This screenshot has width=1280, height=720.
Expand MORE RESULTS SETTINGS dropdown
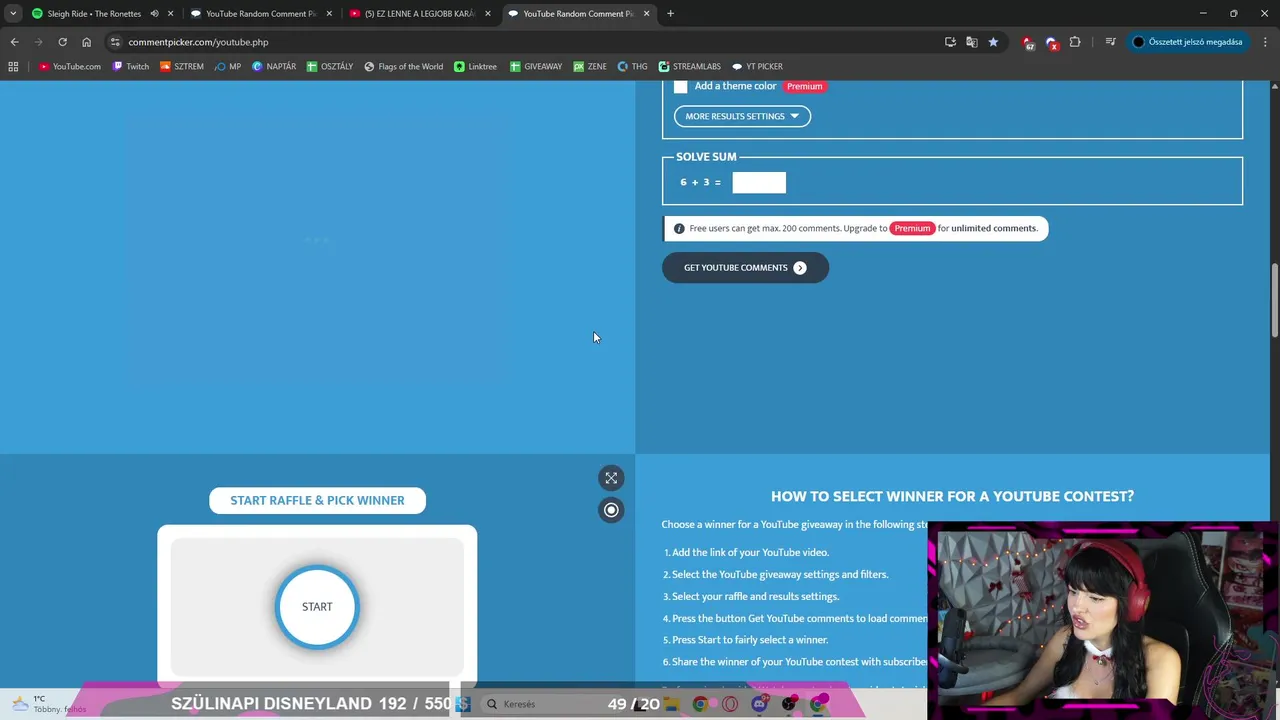pos(742,116)
